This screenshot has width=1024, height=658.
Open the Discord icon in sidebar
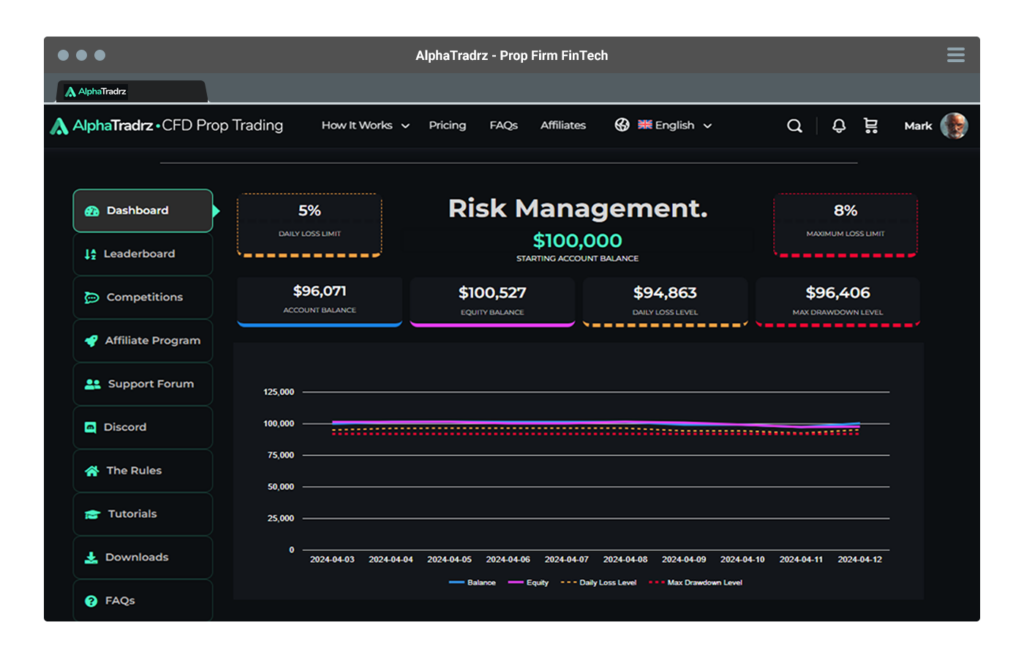tap(92, 427)
